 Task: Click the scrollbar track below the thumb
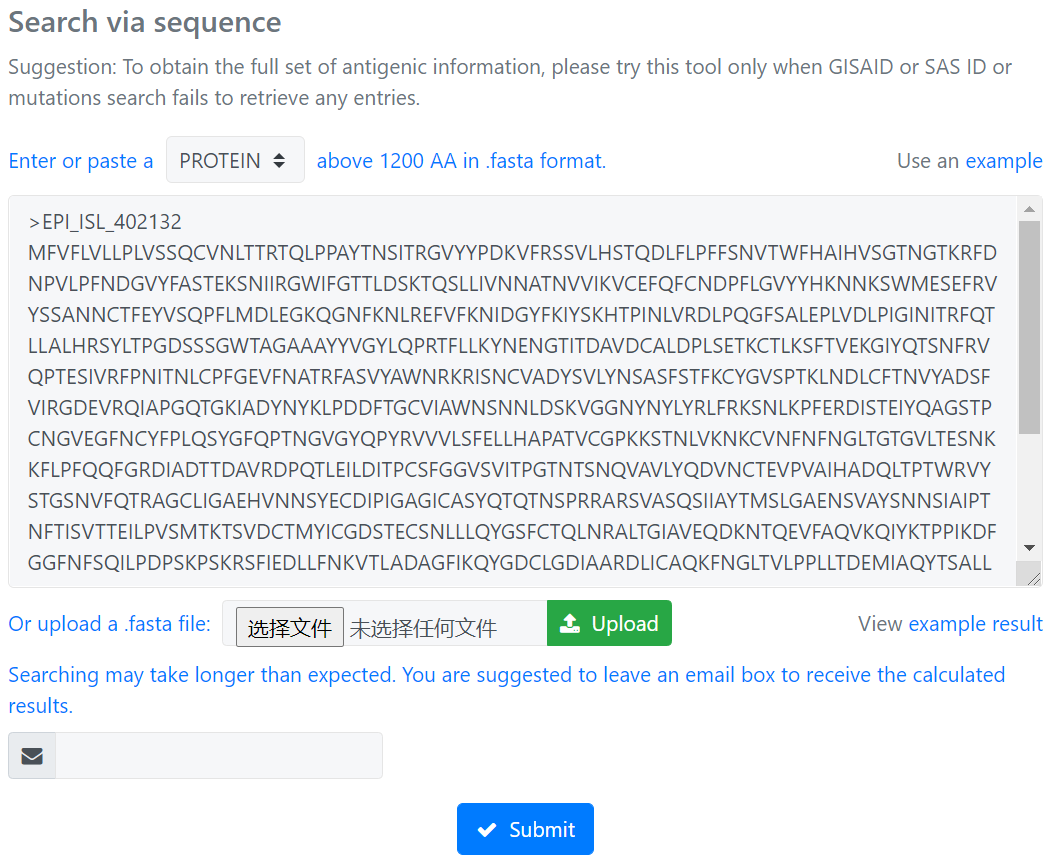[1029, 486]
